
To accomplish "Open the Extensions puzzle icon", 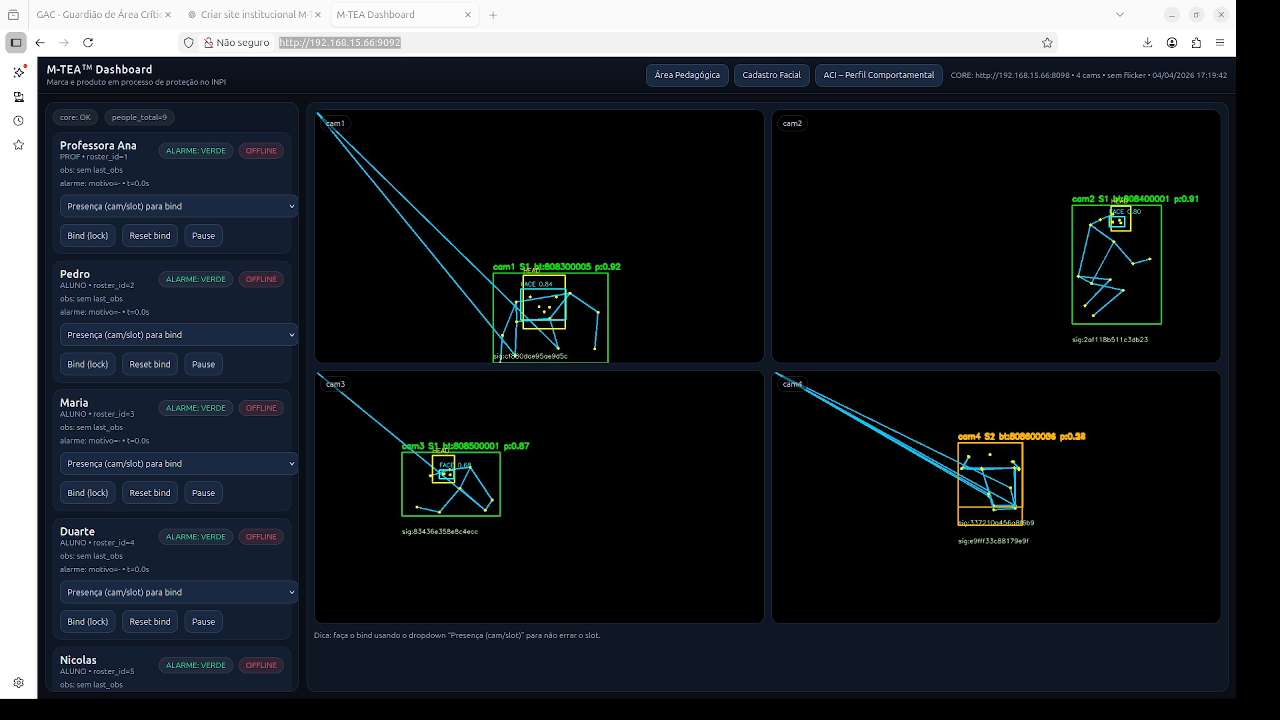I will point(1196,43).
